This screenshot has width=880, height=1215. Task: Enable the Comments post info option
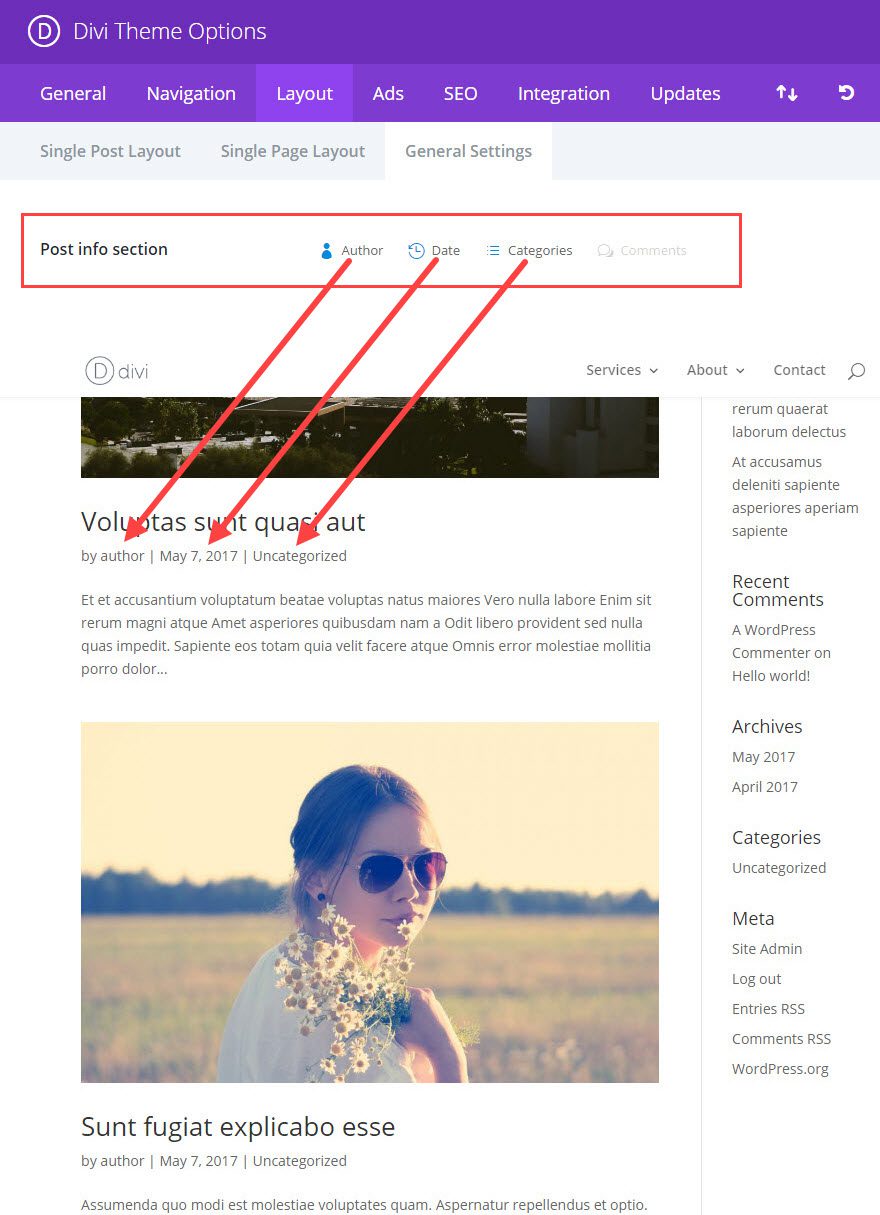(642, 250)
